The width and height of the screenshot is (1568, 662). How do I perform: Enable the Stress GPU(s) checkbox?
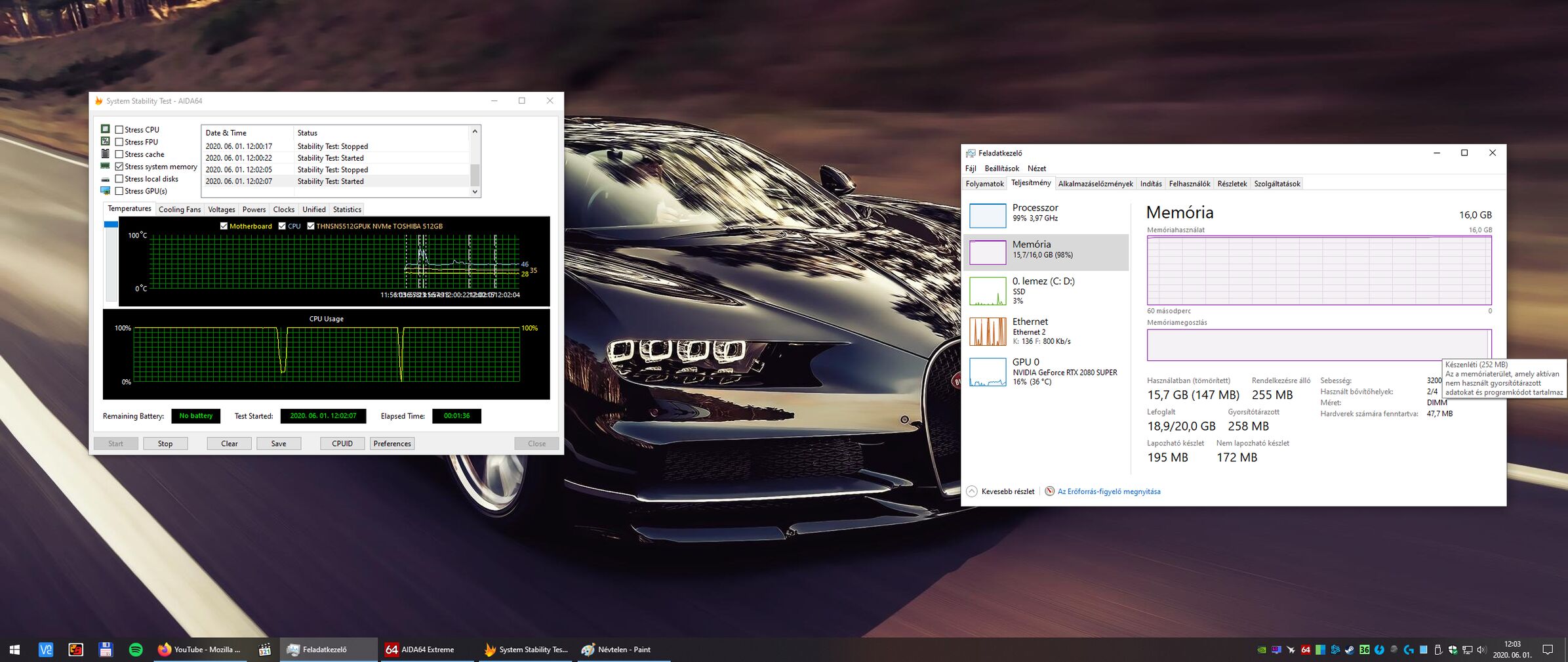click(119, 191)
